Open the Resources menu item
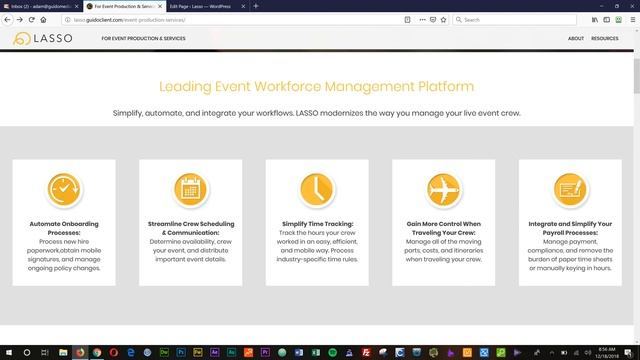Screen dimensions: 640x360 click(604, 38)
